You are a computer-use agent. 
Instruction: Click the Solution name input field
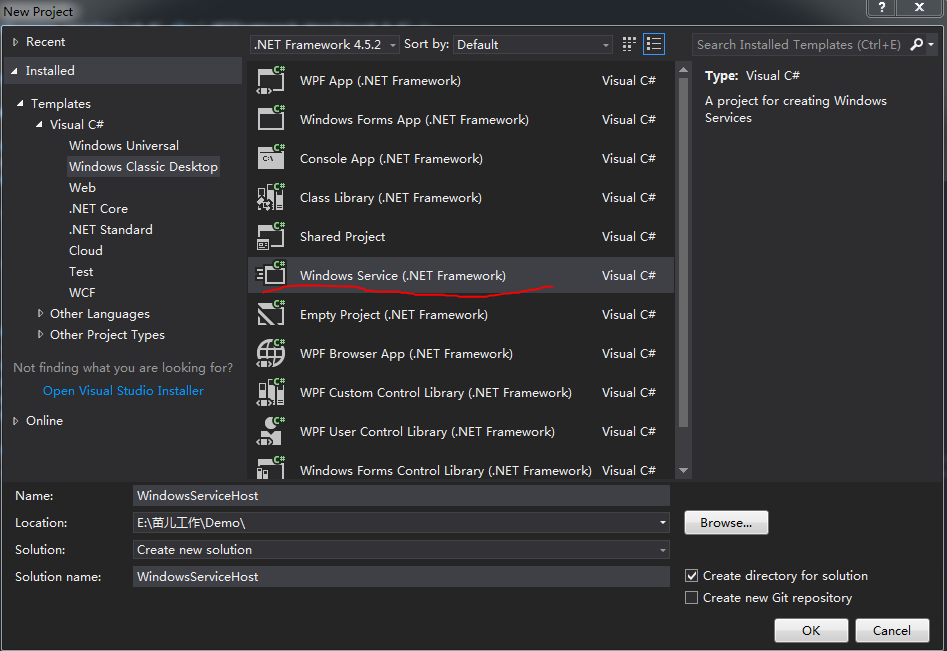pos(401,577)
